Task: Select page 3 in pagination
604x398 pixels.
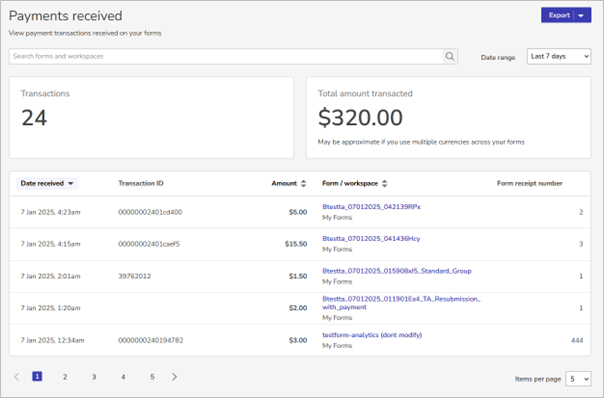Action: 94,377
